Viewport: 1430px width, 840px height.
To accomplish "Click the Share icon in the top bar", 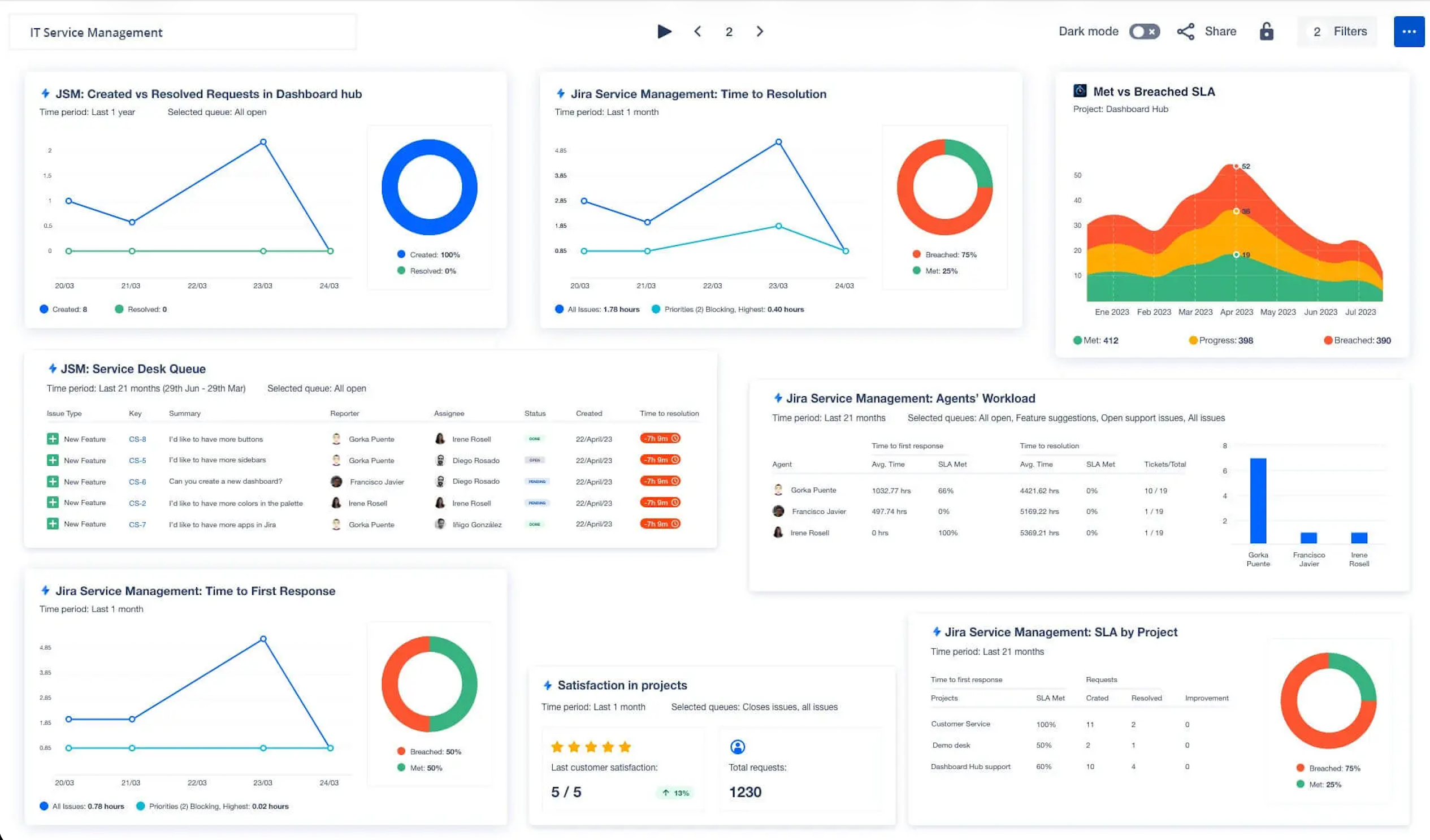I will 1186,31.
